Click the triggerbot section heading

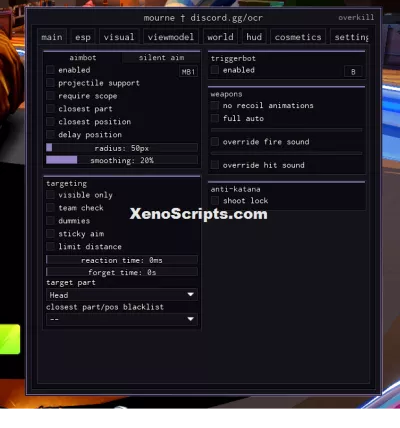[x=233, y=58]
